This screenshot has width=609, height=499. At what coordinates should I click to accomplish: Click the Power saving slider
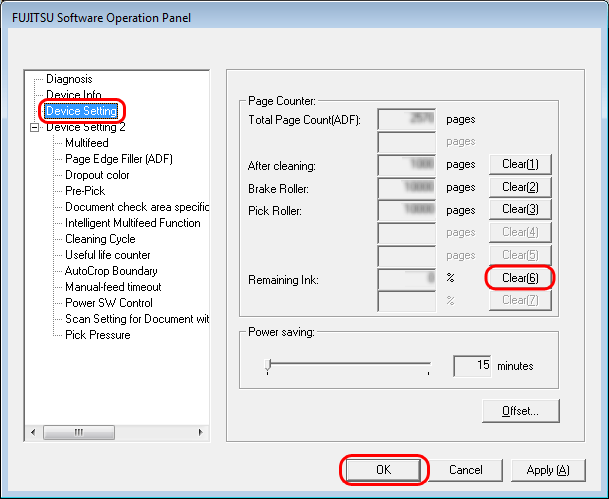tap(348, 366)
